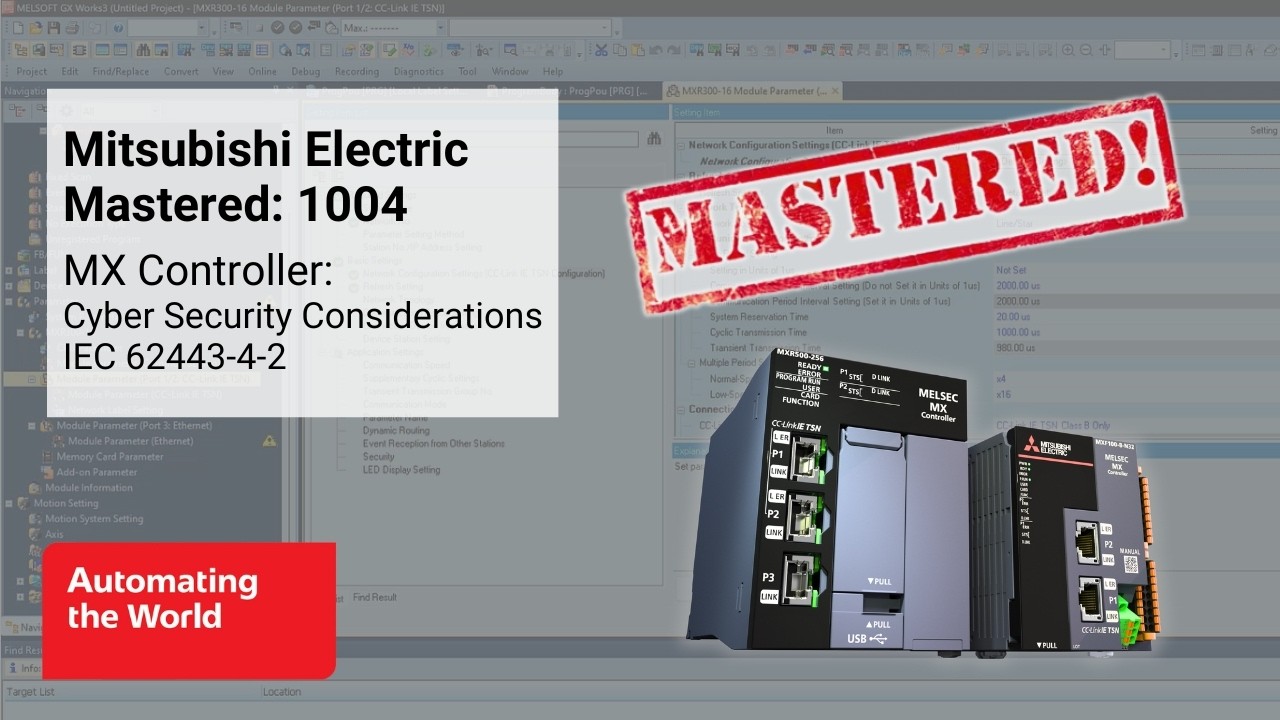Click the Undo arrow icon in the second toolbar
The width and height of the screenshot is (1280, 720).
[x=656, y=50]
